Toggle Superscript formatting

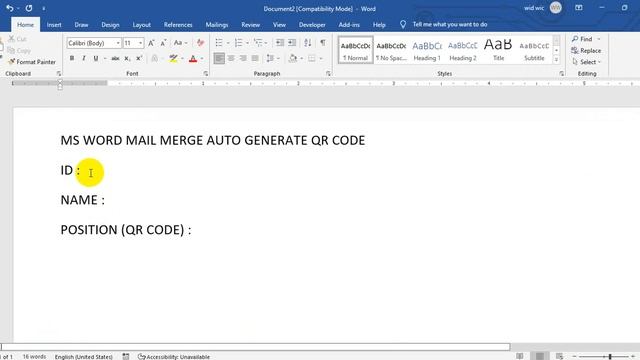pyautogui.click(x=139, y=59)
